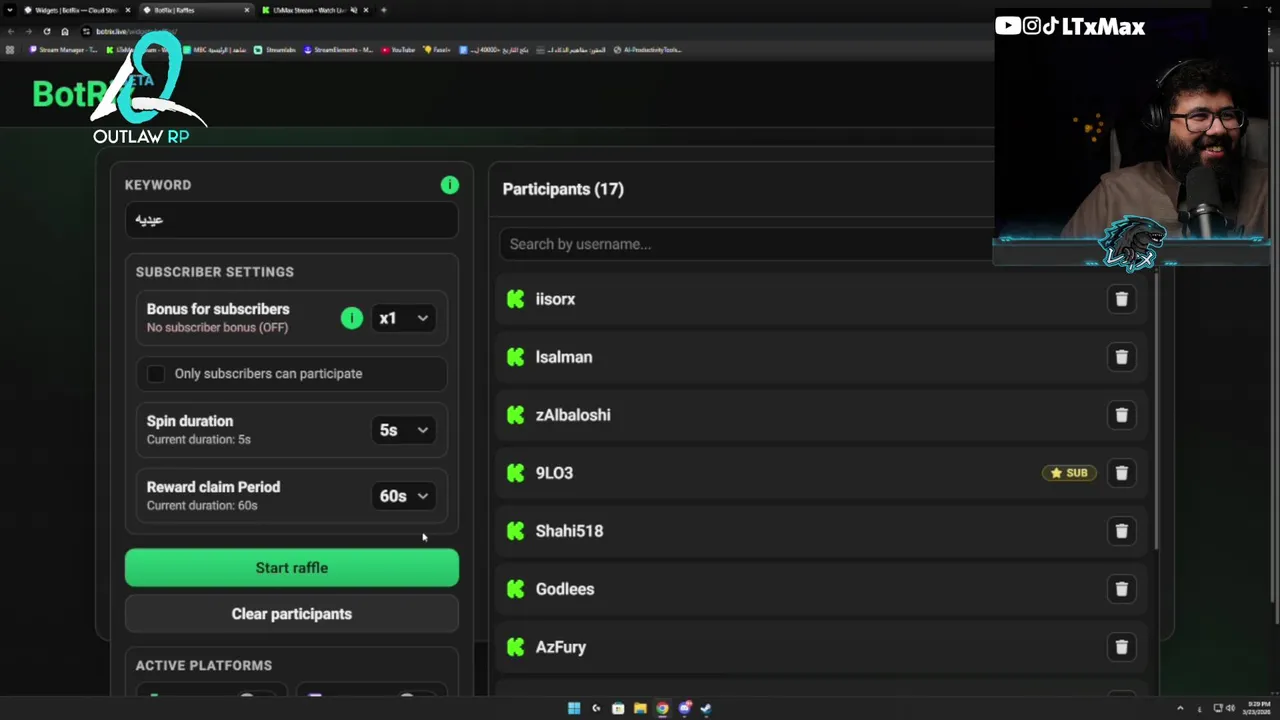Delete participant iisorx with trash icon
Viewport: 1280px width, 720px height.
[x=1121, y=299]
